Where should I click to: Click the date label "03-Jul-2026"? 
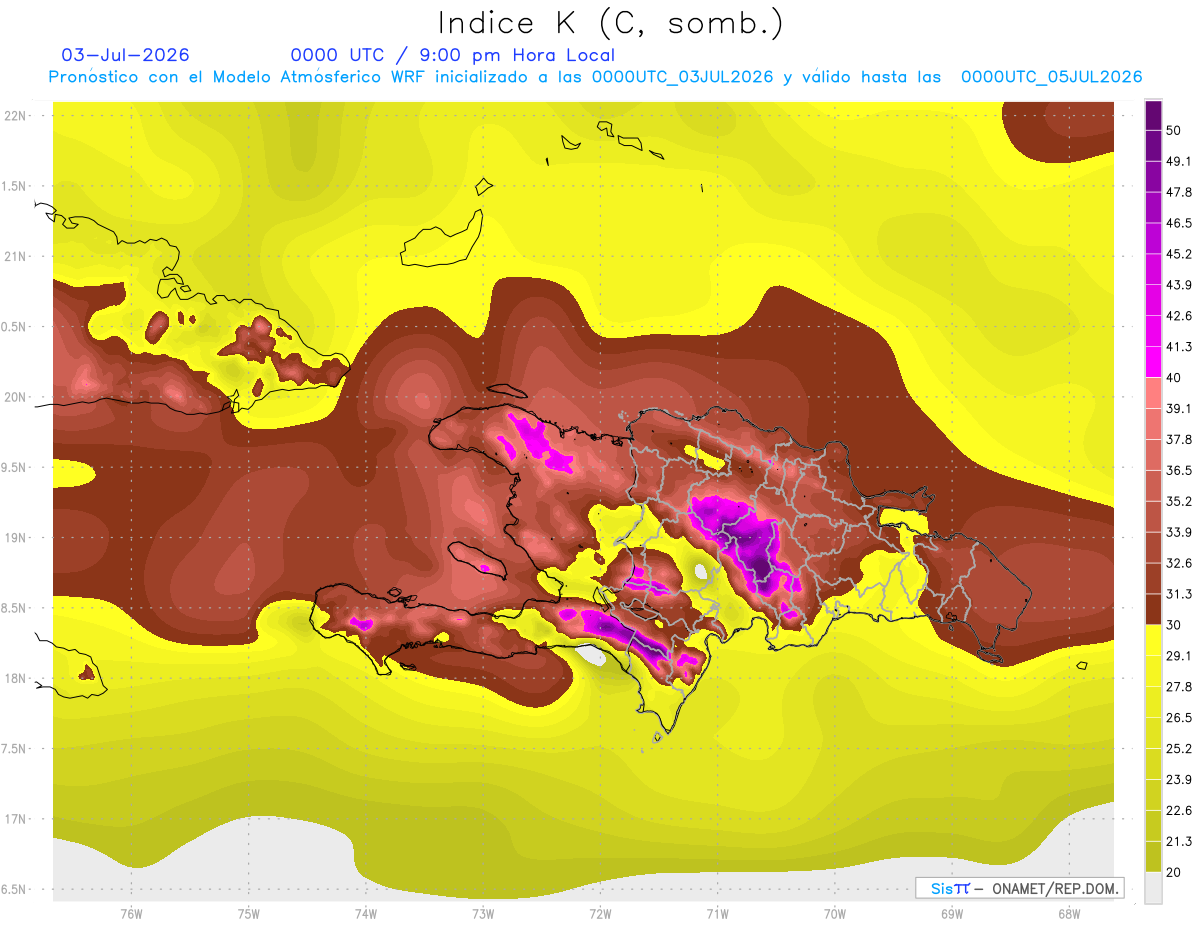tap(125, 55)
